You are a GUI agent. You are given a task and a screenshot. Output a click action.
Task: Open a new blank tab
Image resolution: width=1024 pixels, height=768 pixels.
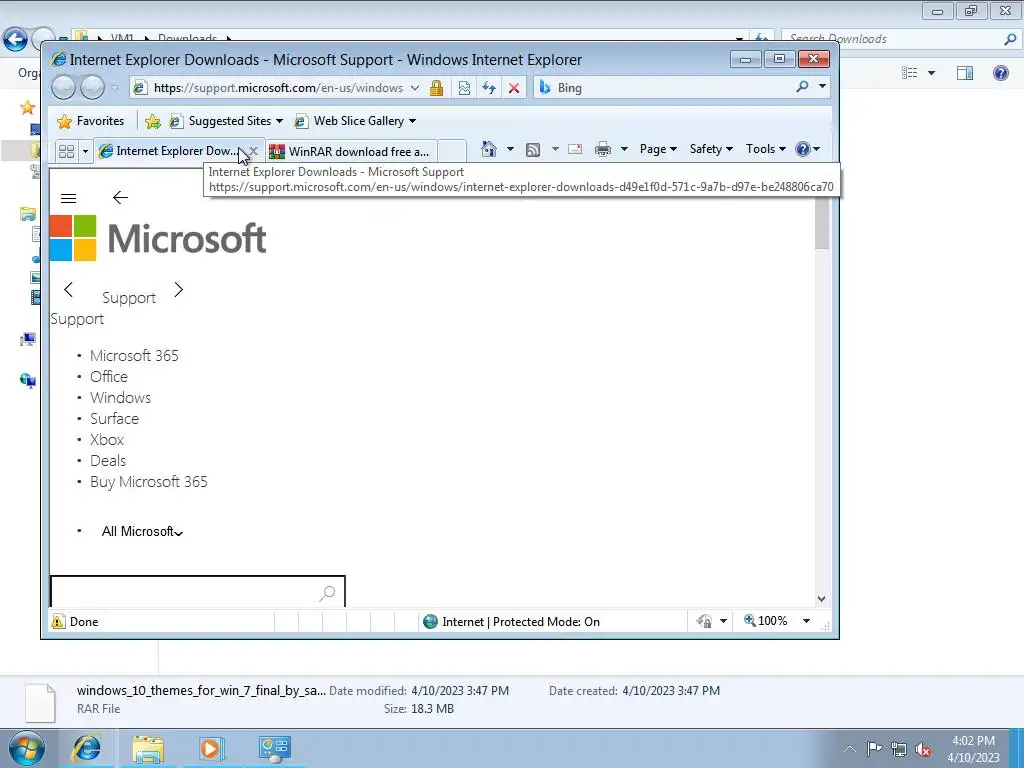(x=452, y=152)
